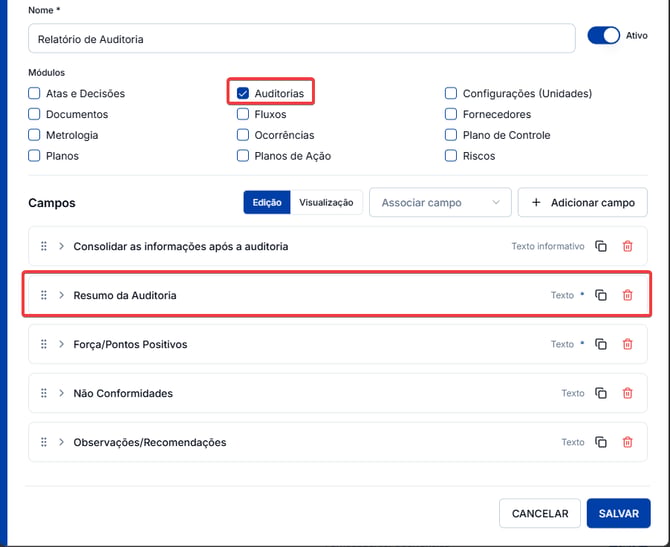Duplicate the Não Conformidades field
This screenshot has width=670, height=547.
click(601, 393)
